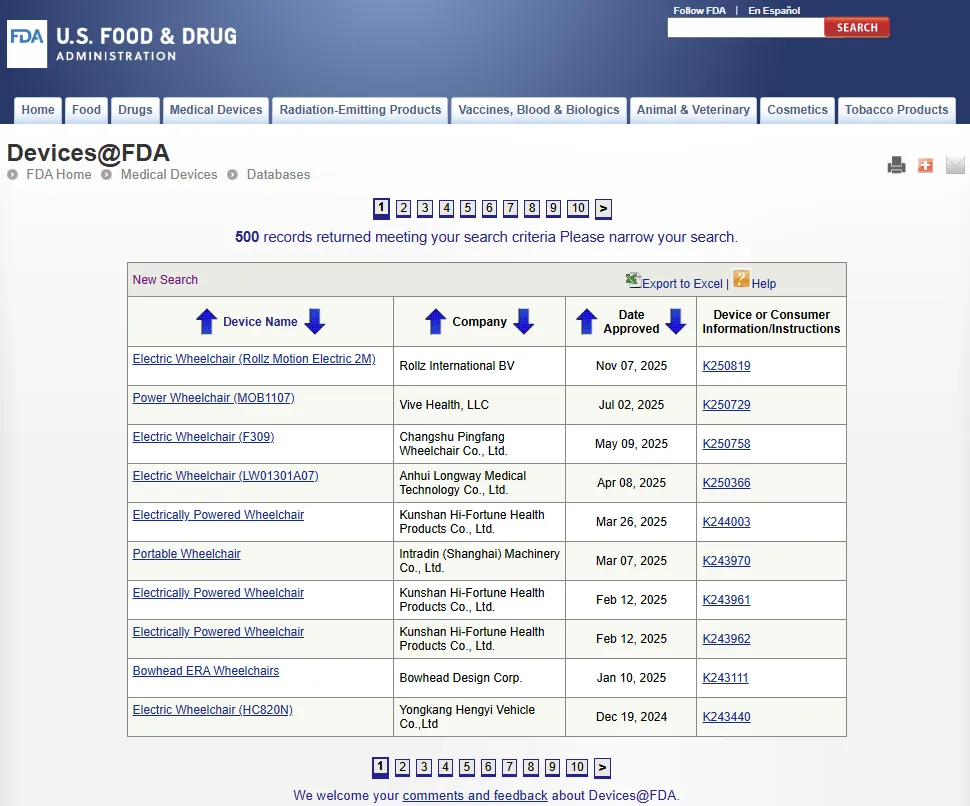Viewport: 970px width, 806px height.
Task: Click the printer icon to print page
Action: 896,165
